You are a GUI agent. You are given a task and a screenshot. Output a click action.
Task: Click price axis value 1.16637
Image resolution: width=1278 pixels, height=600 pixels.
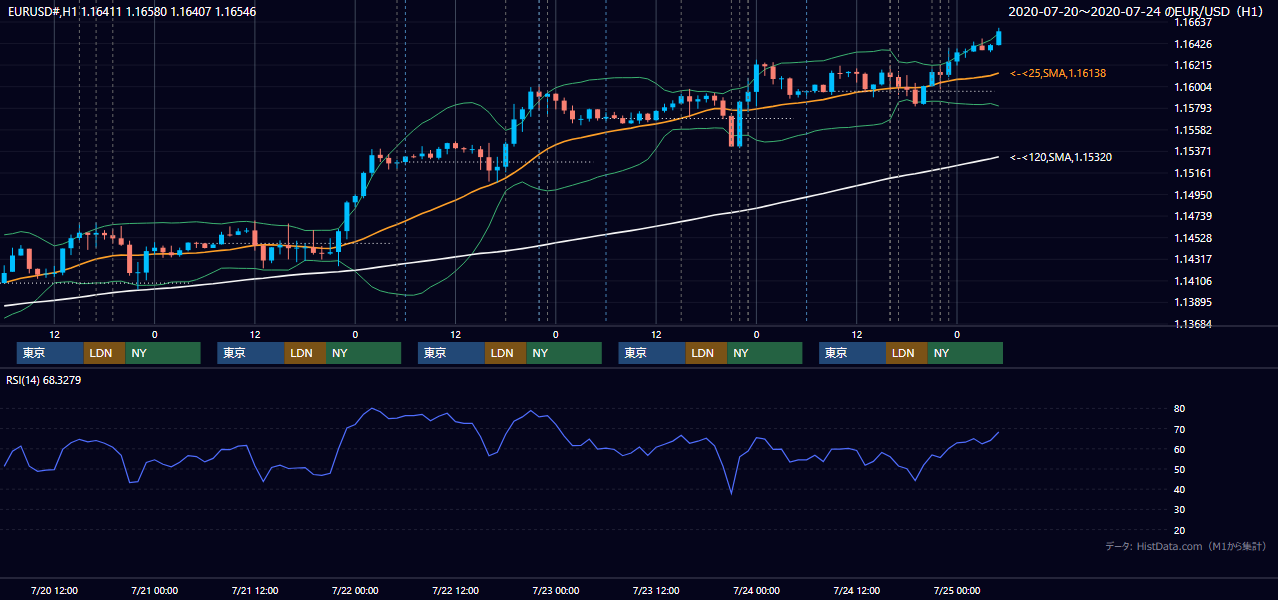tap(1193, 22)
